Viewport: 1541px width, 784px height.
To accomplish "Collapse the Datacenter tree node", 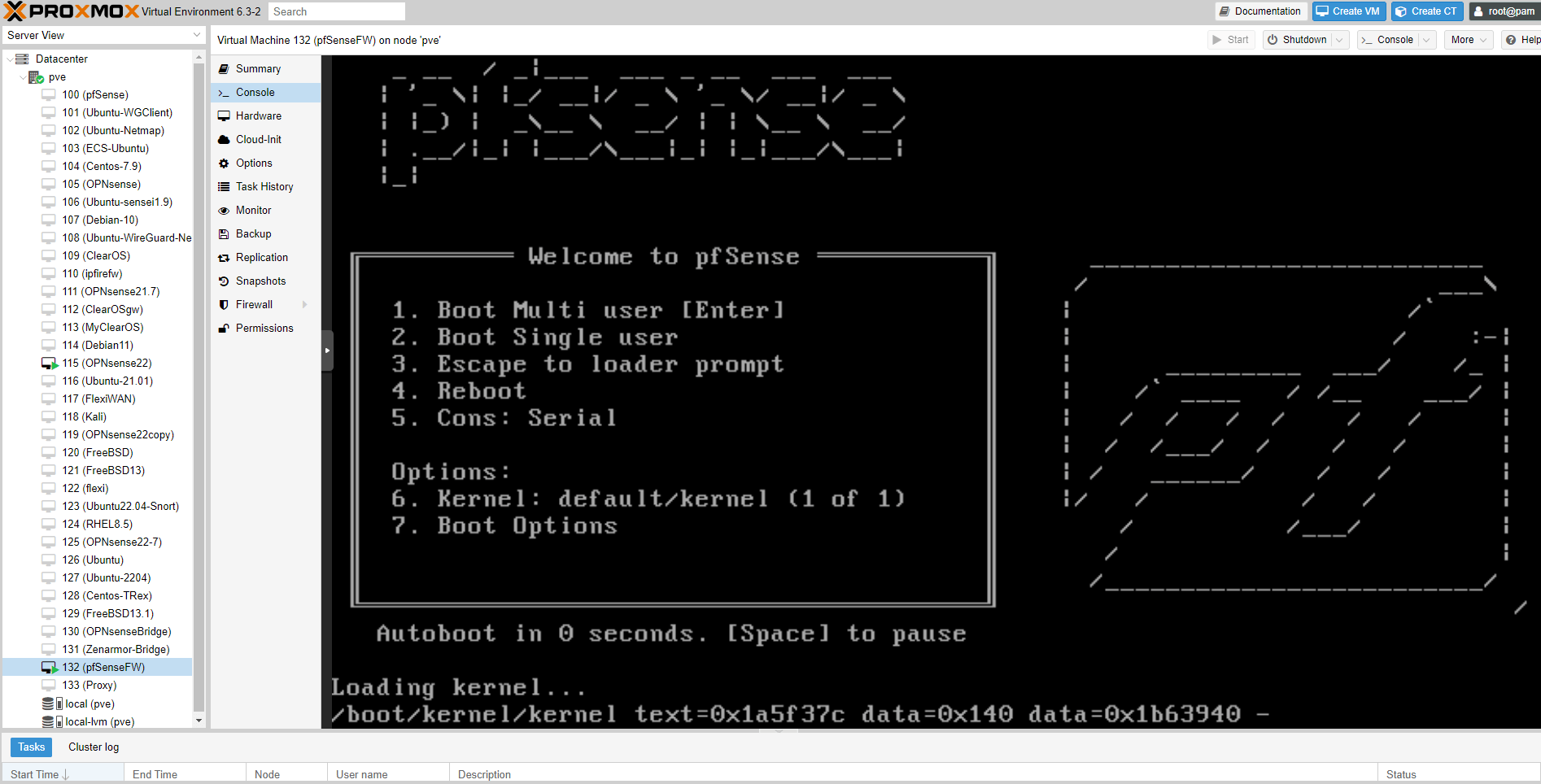I will (9, 59).
